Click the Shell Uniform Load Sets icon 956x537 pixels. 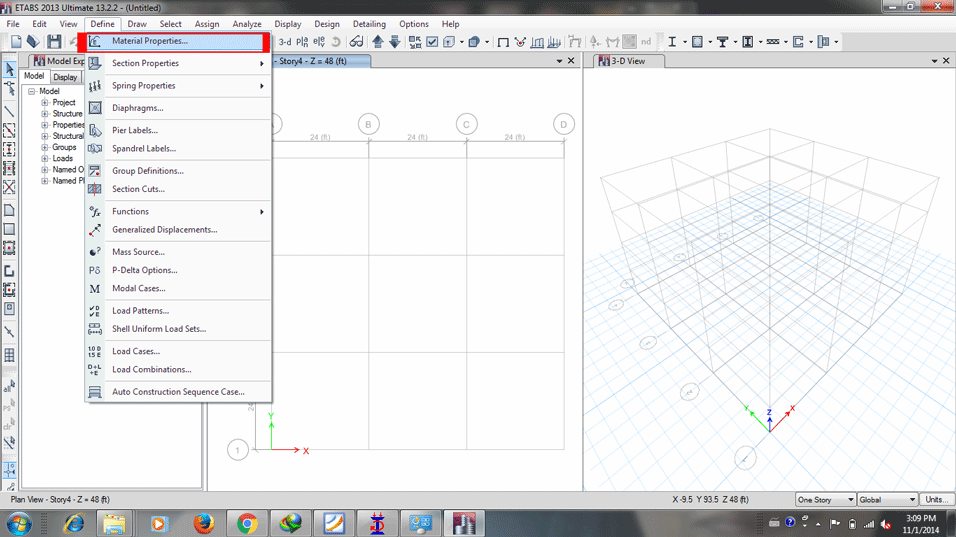click(x=95, y=329)
